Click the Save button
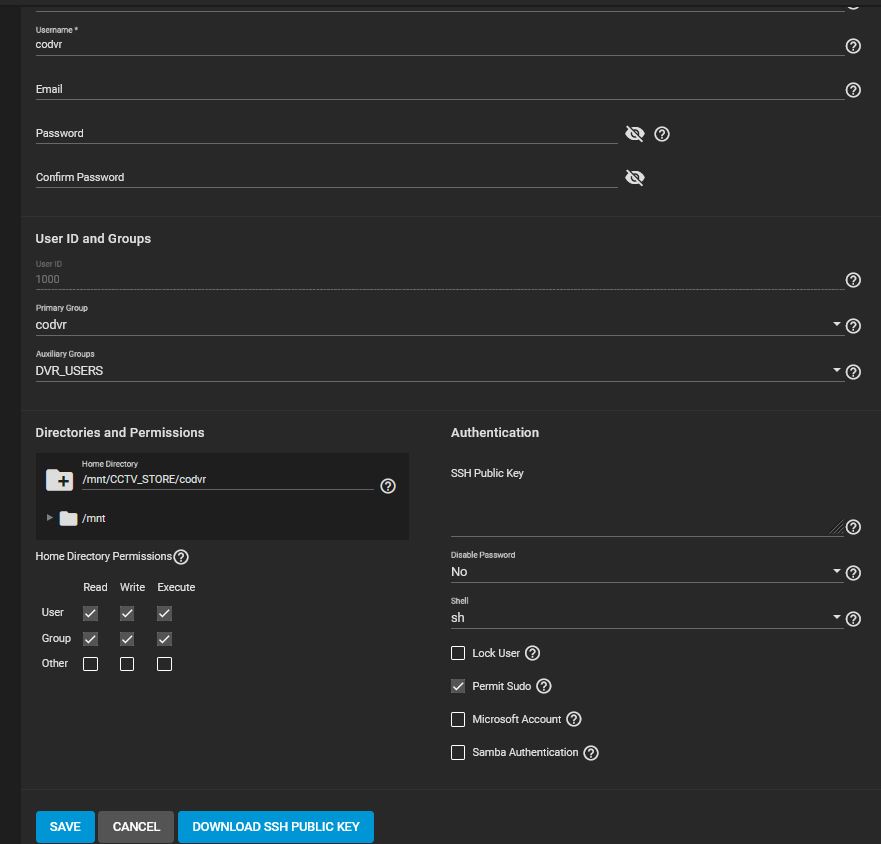The height and width of the screenshot is (844, 881). [x=65, y=827]
